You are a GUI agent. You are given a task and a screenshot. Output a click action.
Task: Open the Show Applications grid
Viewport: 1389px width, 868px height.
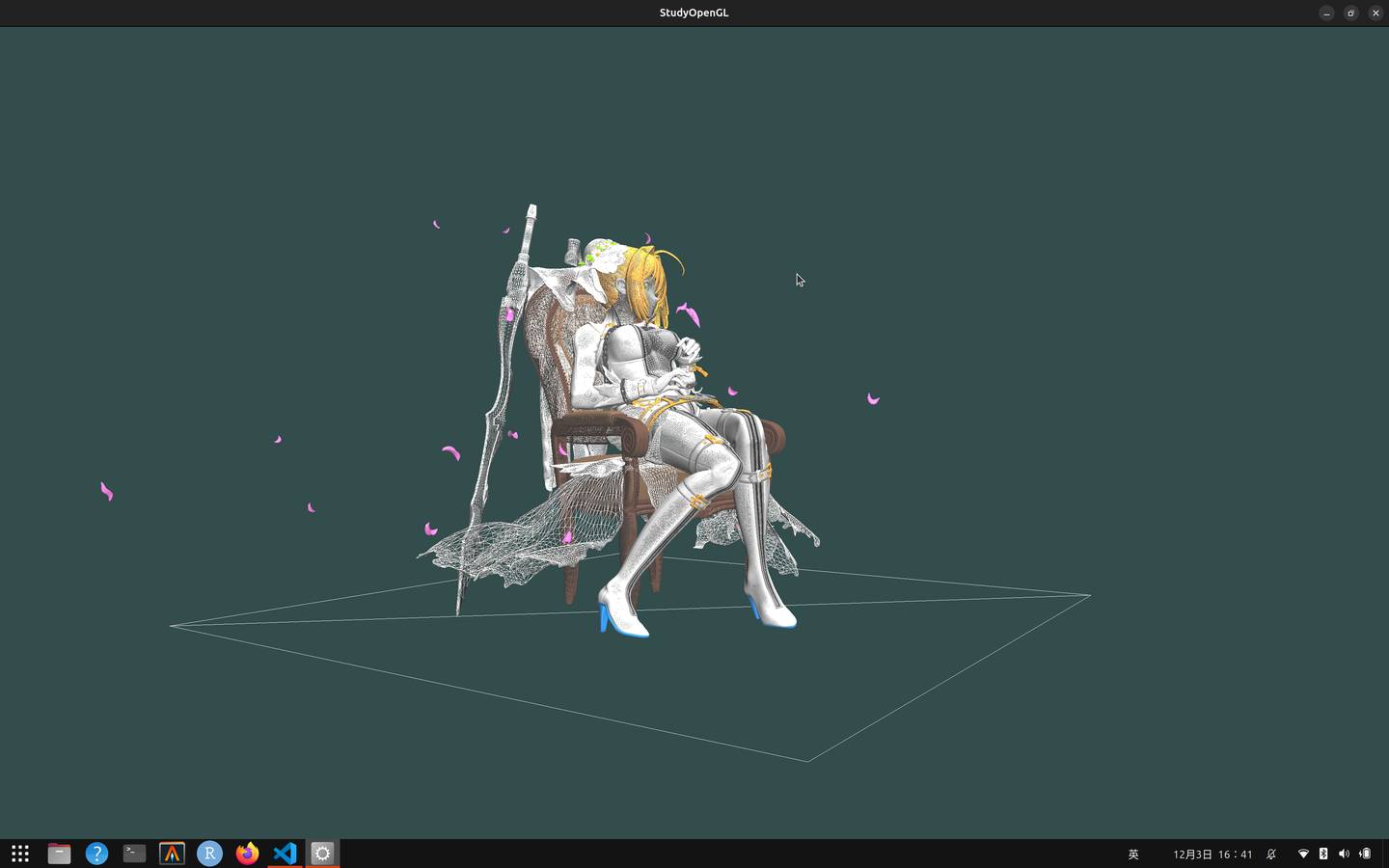point(20,854)
